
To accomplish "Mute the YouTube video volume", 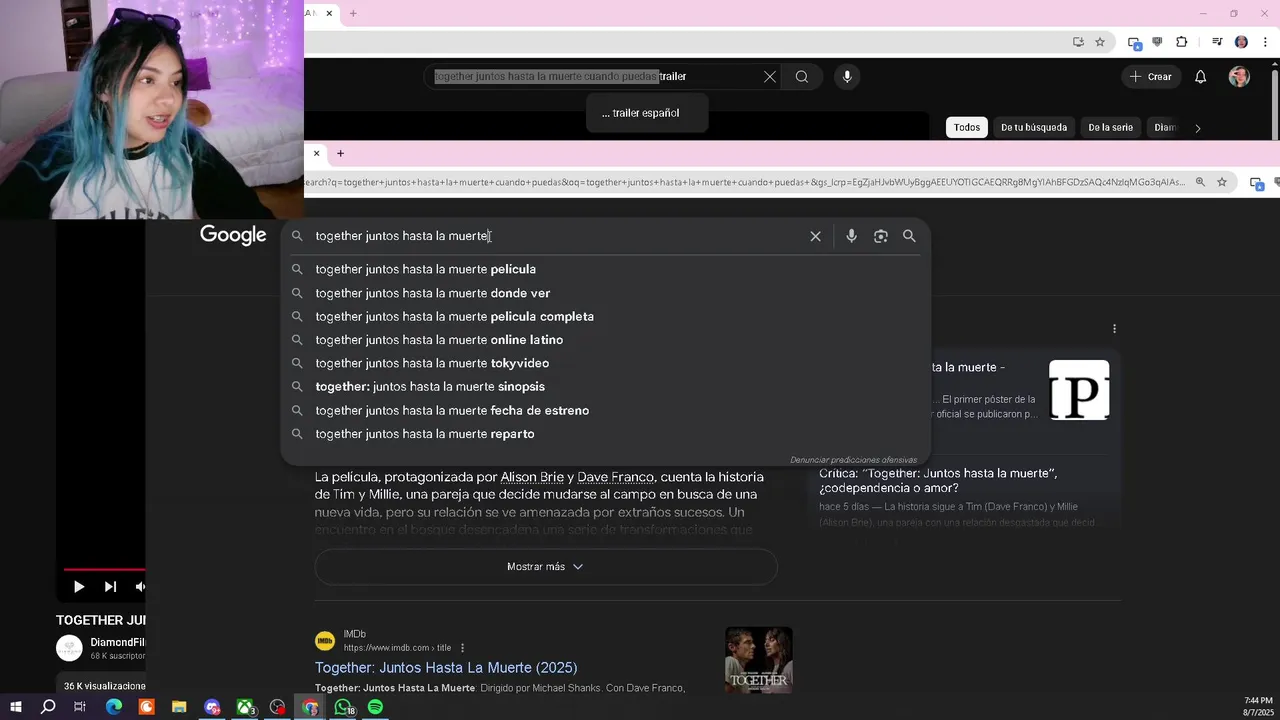I will pyautogui.click(x=140, y=587).
